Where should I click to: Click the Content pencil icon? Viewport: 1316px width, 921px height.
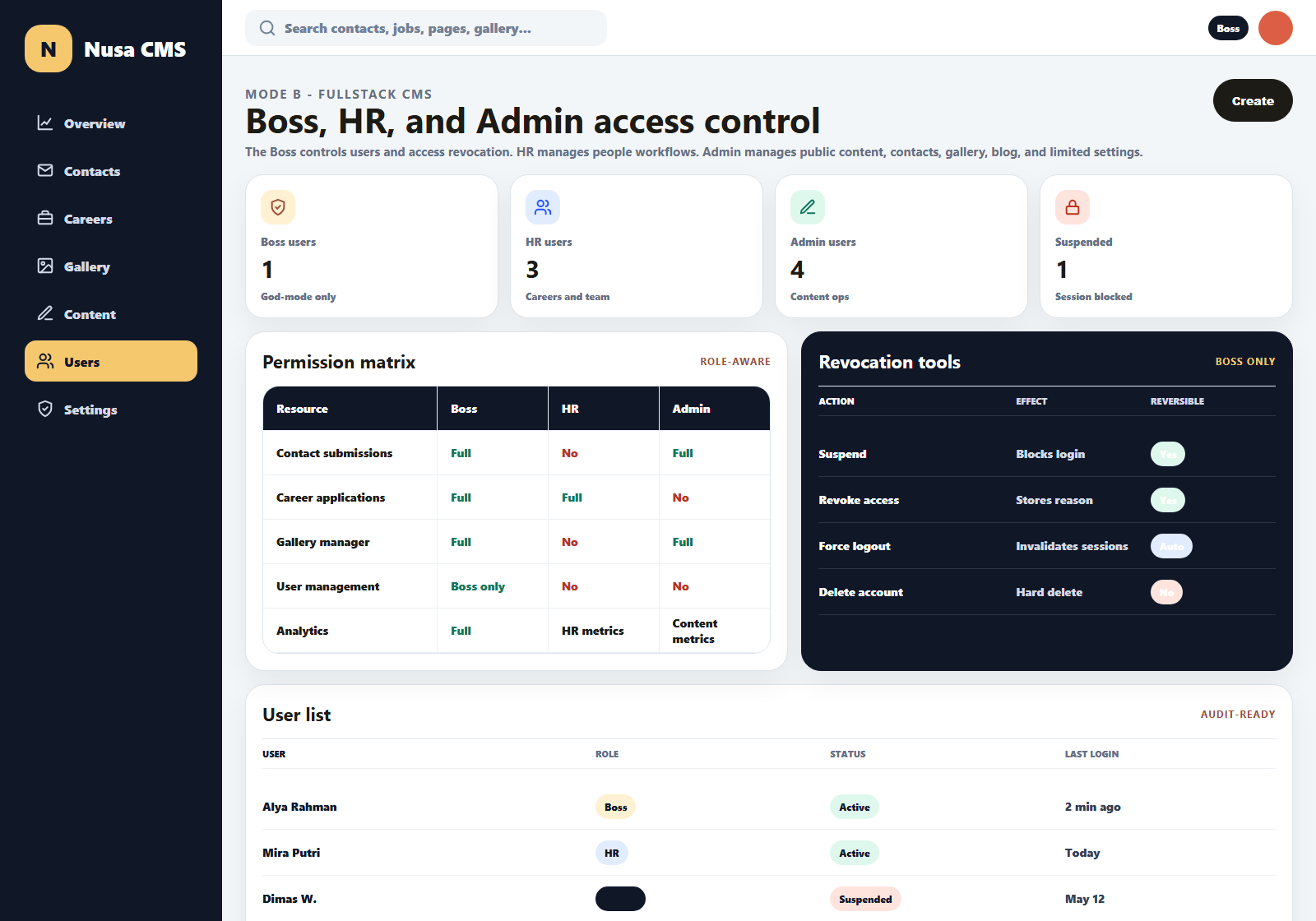[45, 313]
